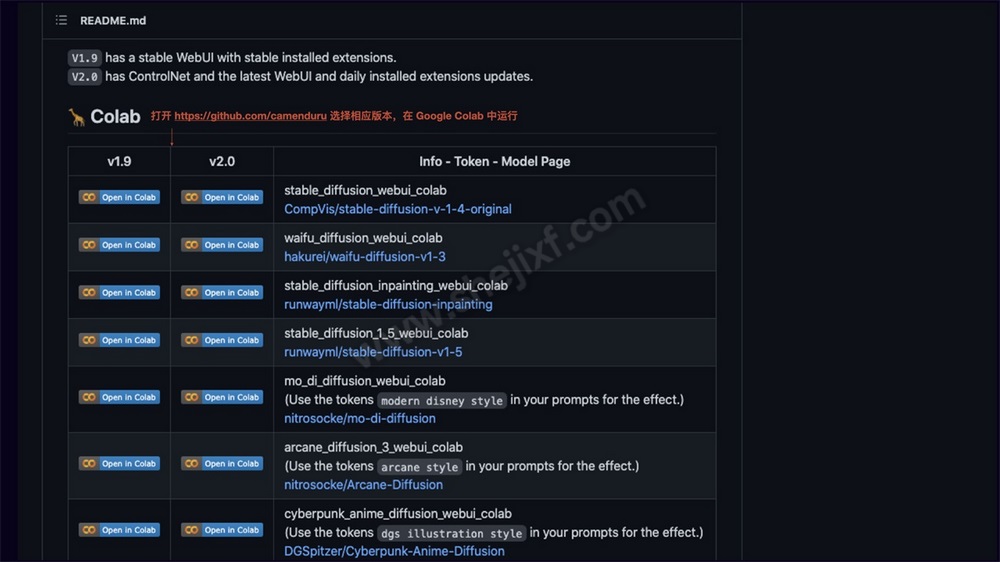The width and height of the screenshot is (1000, 562).
Task: Open the nitrosocke/Arcane-Diffusion link
Action: pyautogui.click(x=363, y=485)
